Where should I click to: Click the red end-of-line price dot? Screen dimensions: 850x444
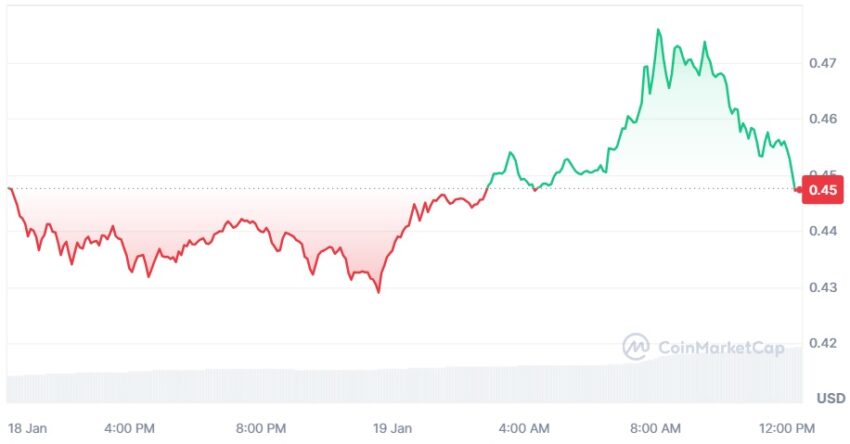coord(797,190)
